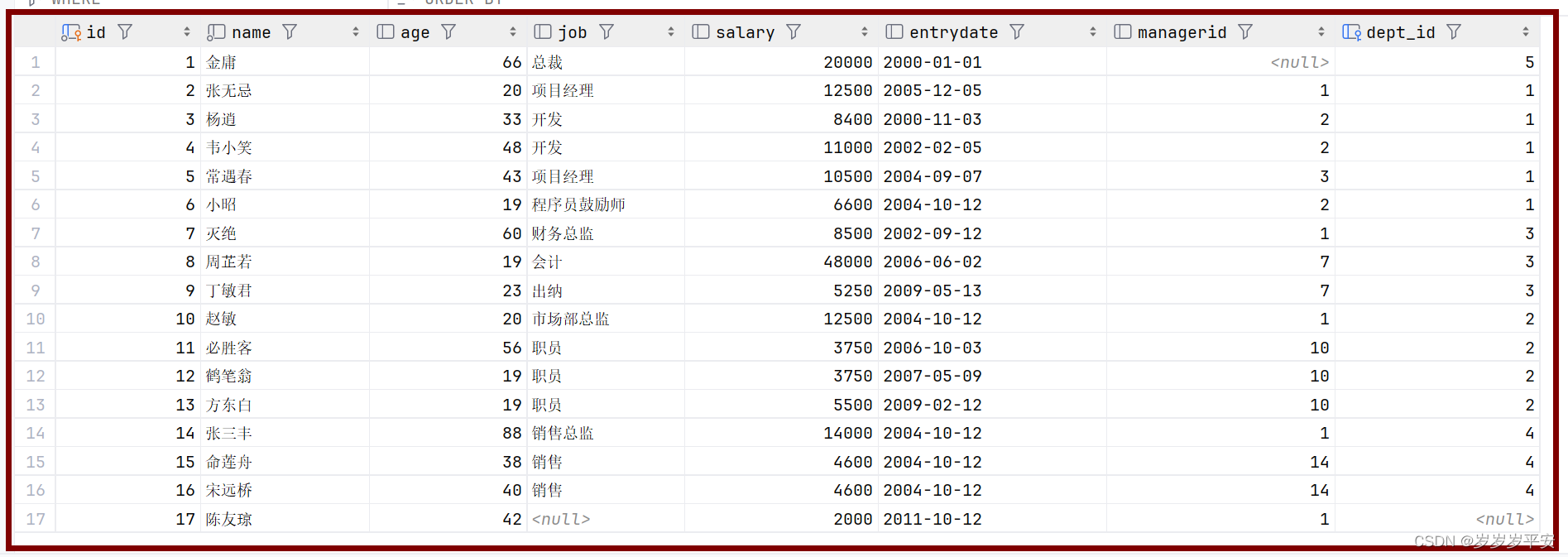Click the id column key icon
Screen dimensions: 1568x557
click(x=71, y=32)
